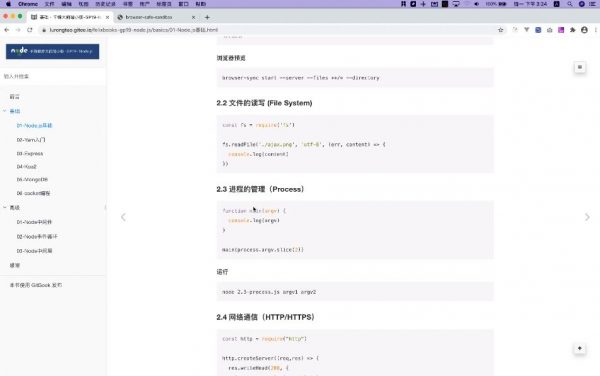Open the 编辑 menu
The width and height of the screenshot is (600, 376).
tap(67, 4)
